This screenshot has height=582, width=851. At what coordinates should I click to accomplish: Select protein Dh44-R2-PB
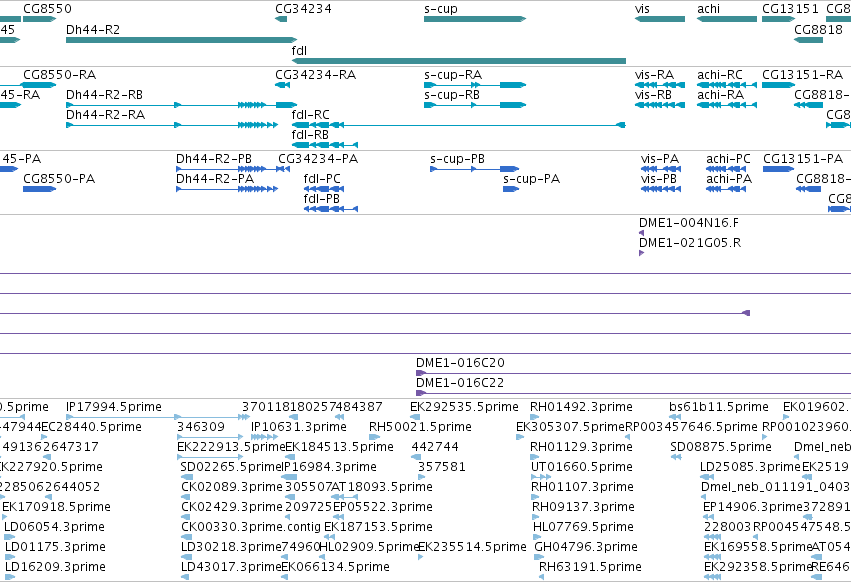[x=214, y=159]
